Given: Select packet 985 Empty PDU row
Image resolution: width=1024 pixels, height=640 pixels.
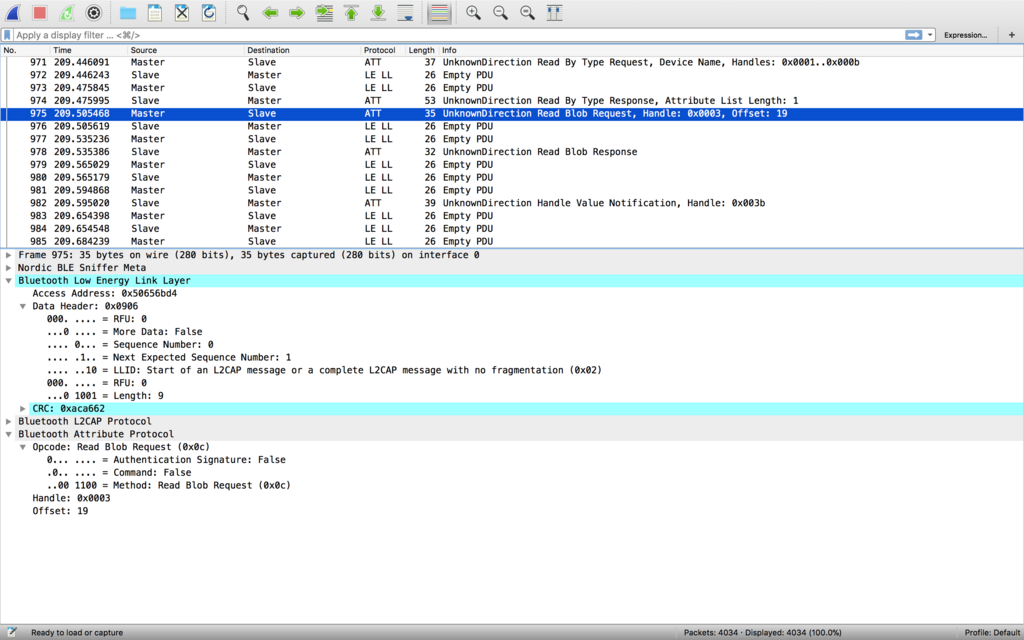Looking at the screenshot, I should [512, 241].
